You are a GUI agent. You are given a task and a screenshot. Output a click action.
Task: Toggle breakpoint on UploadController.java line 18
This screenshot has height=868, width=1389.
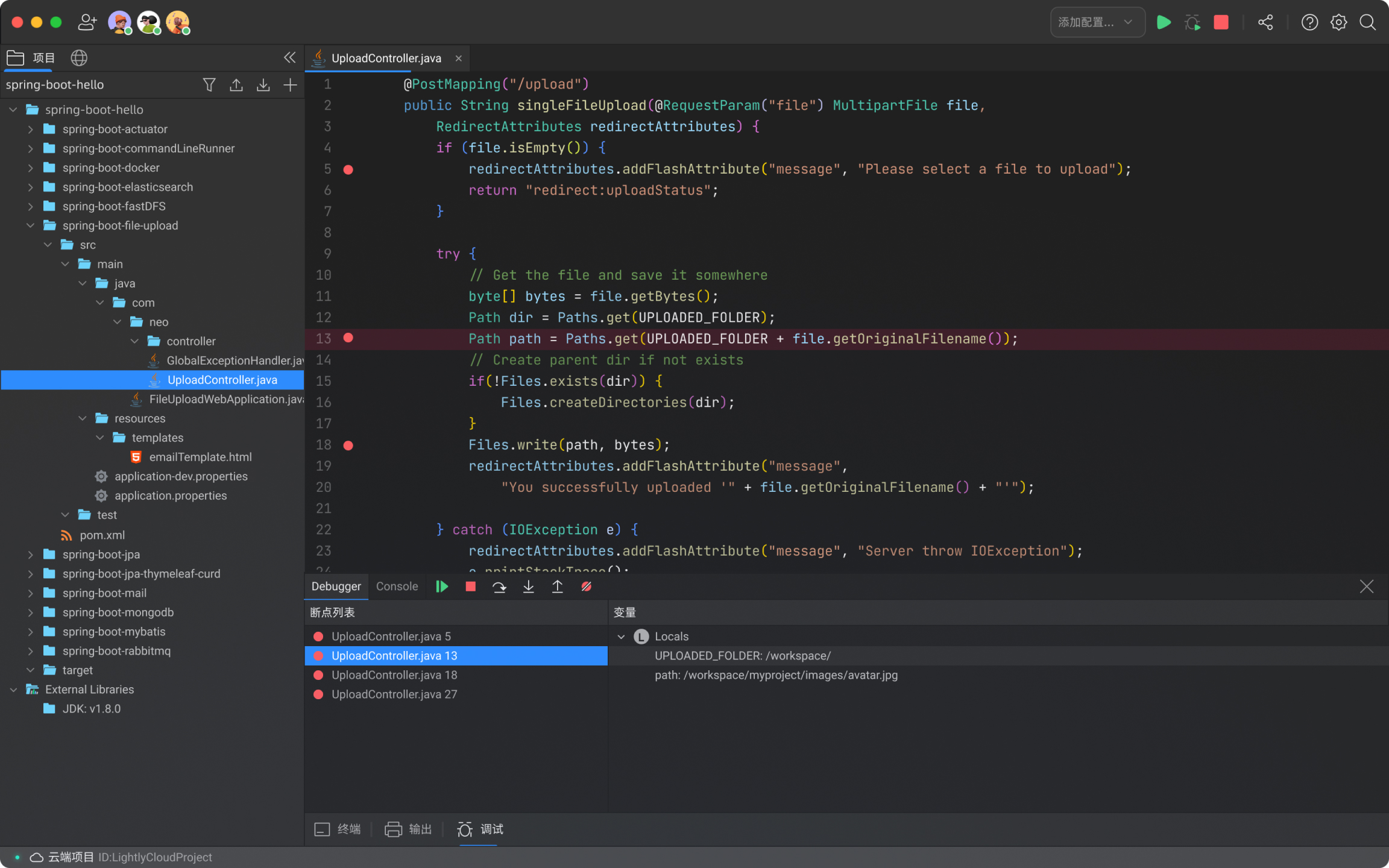pos(348,444)
